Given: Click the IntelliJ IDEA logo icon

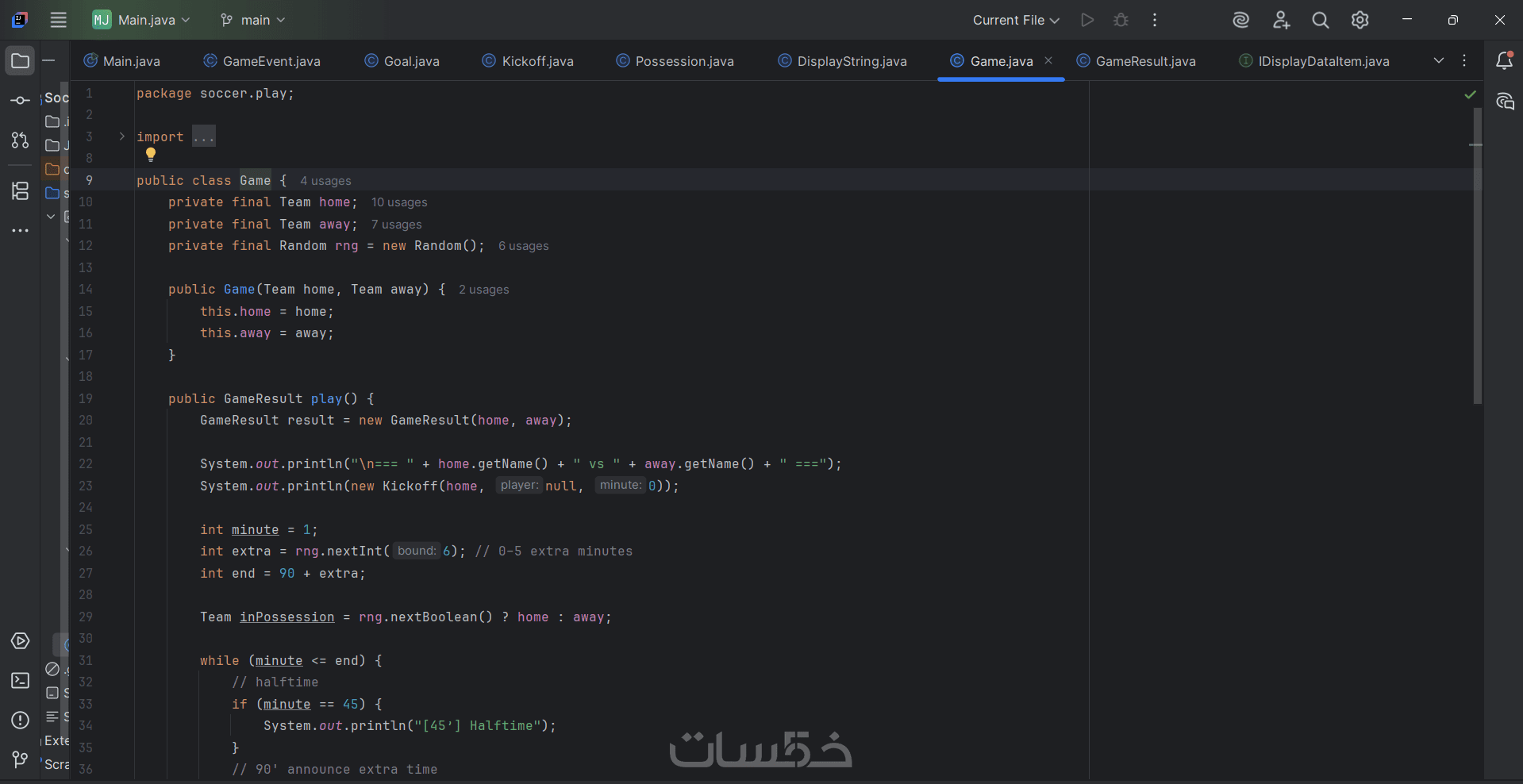Looking at the screenshot, I should click(21, 20).
